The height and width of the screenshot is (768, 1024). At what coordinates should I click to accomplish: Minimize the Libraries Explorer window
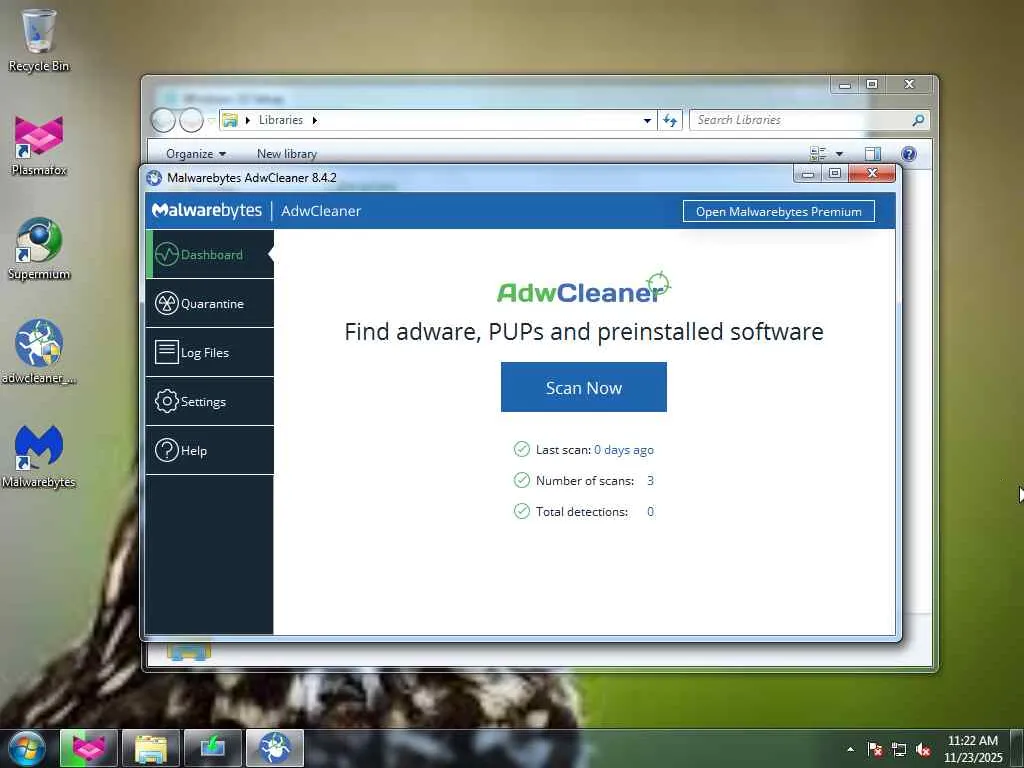tap(844, 84)
